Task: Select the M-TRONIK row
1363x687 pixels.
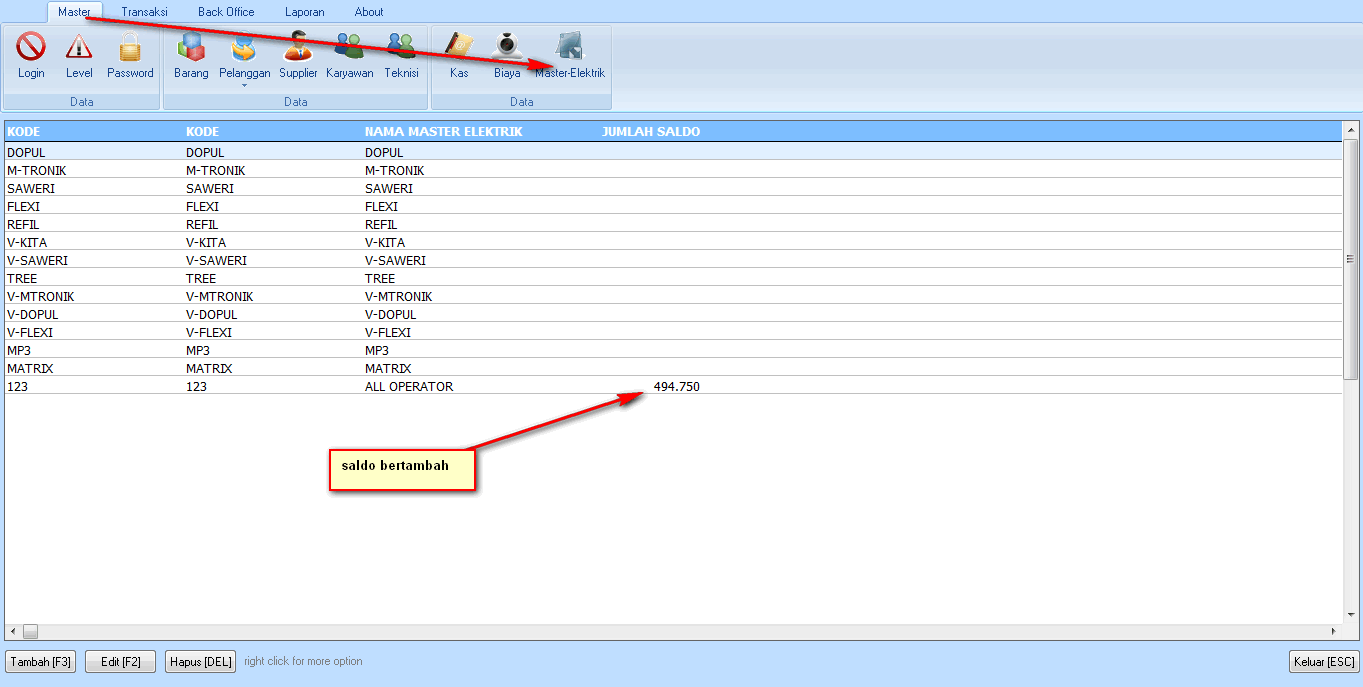Action: click(673, 170)
